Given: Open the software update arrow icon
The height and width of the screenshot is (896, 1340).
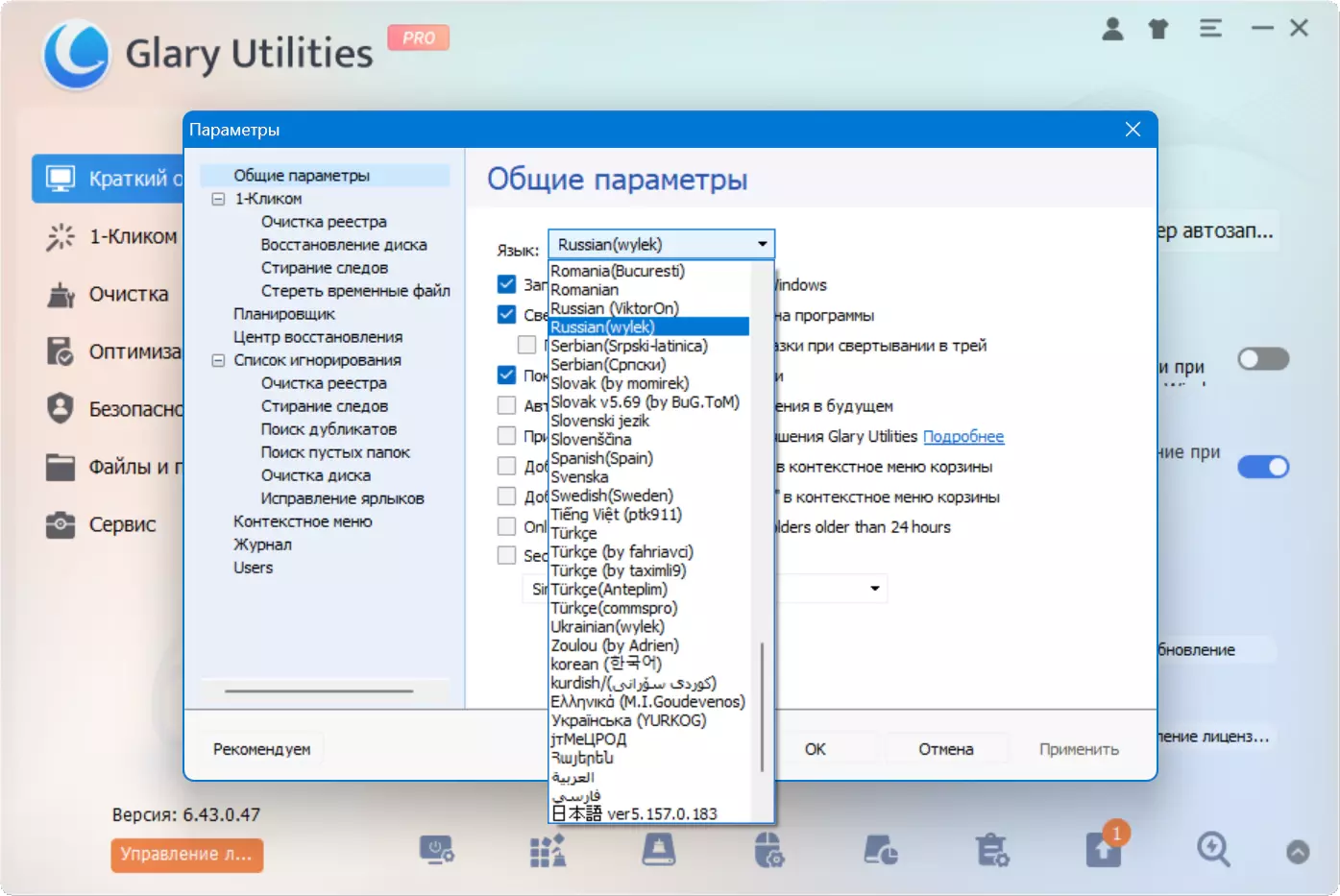Looking at the screenshot, I should coord(1104,851).
